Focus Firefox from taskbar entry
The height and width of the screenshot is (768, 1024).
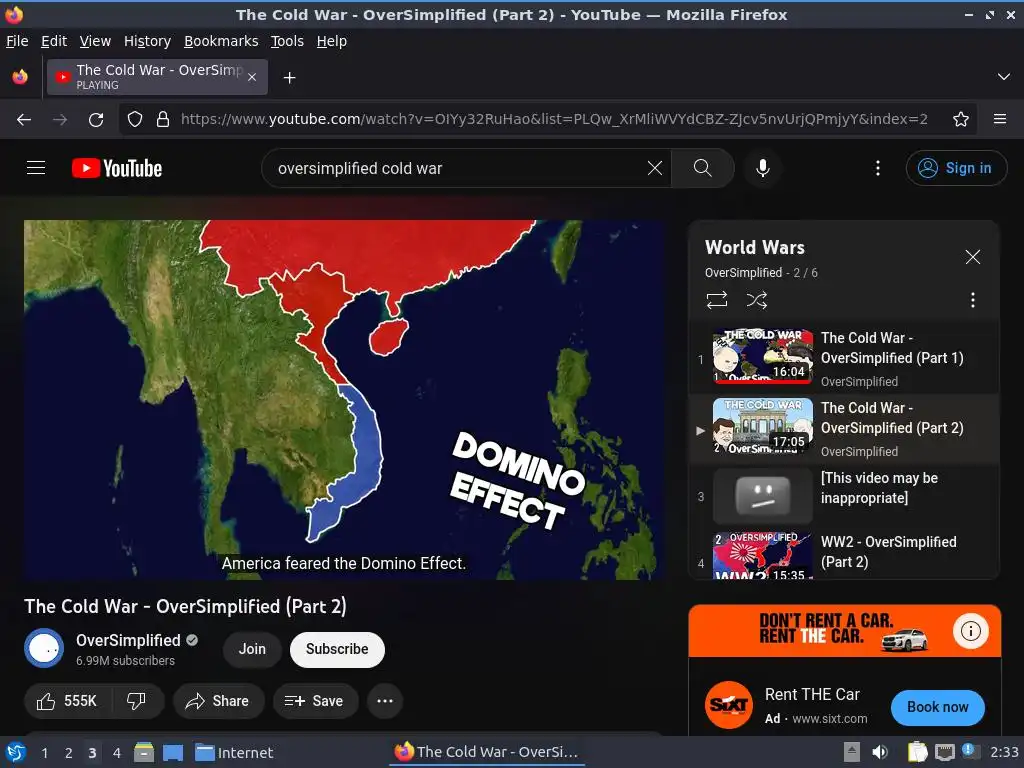[x=487, y=752]
